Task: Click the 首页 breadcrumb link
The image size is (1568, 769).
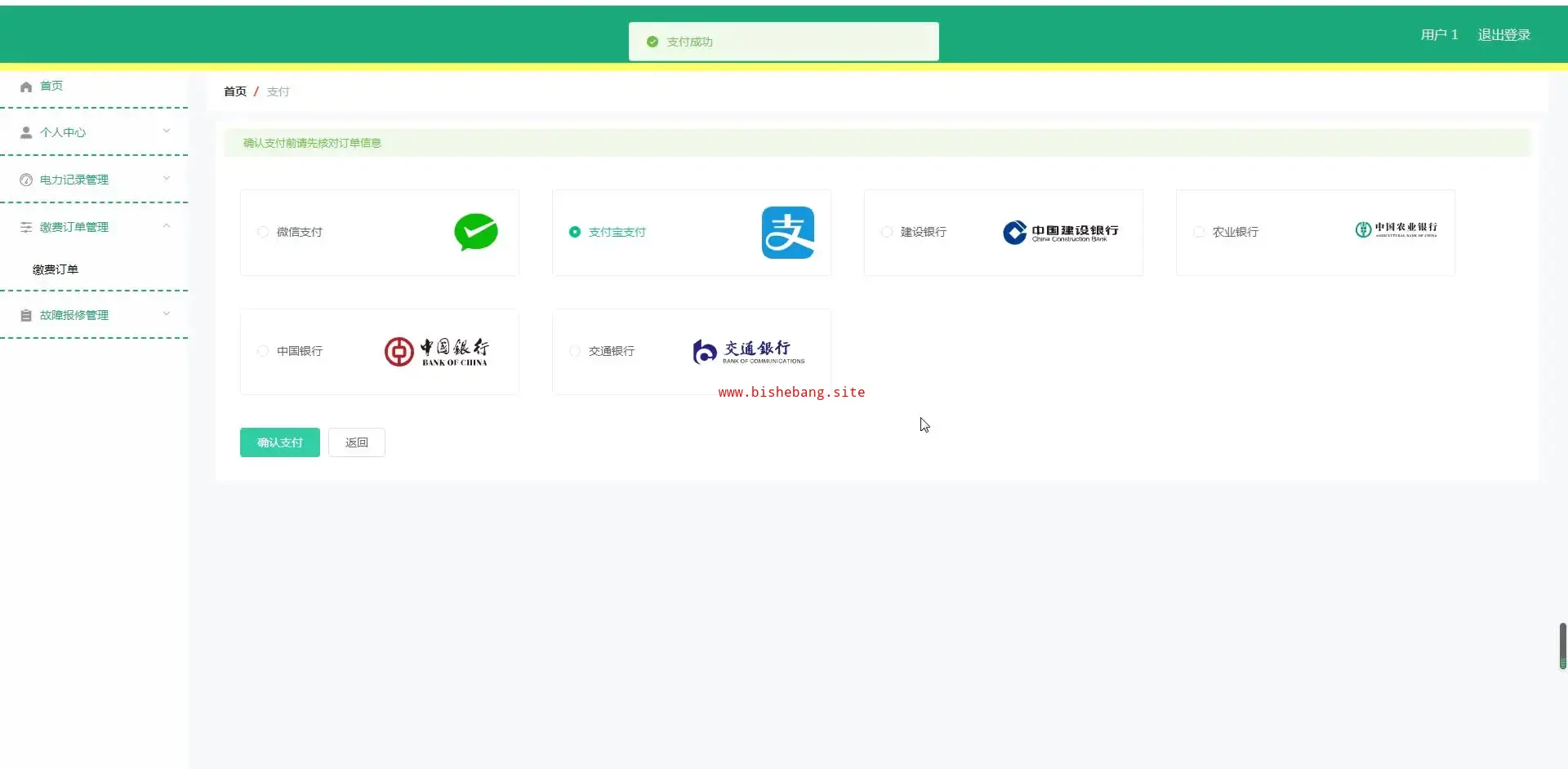Action: pos(235,91)
